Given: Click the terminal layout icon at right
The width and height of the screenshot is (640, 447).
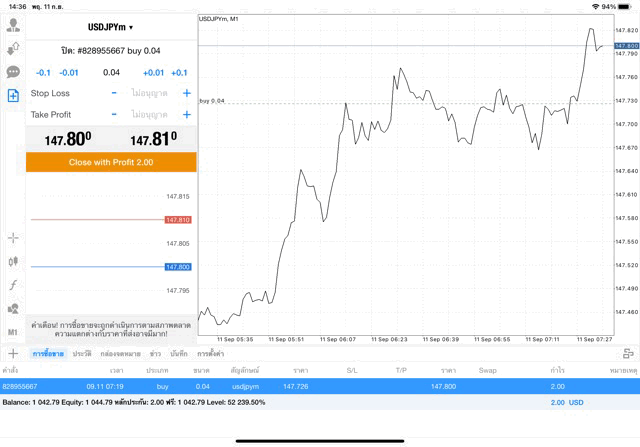Looking at the screenshot, I should click(x=628, y=353).
